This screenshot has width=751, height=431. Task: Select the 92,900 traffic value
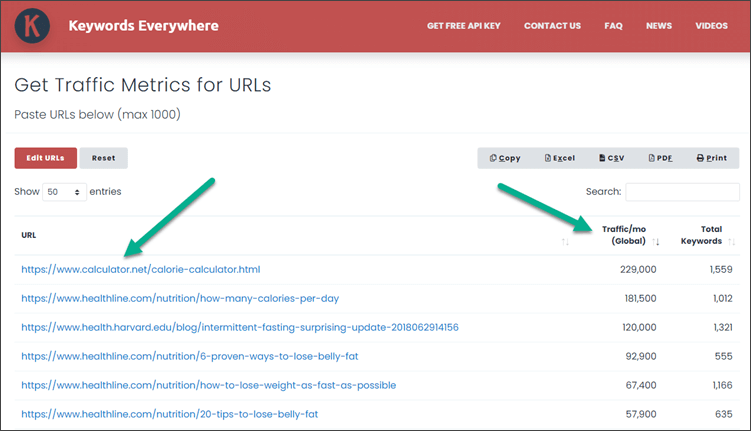pyautogui.click(x=641, y=356)
